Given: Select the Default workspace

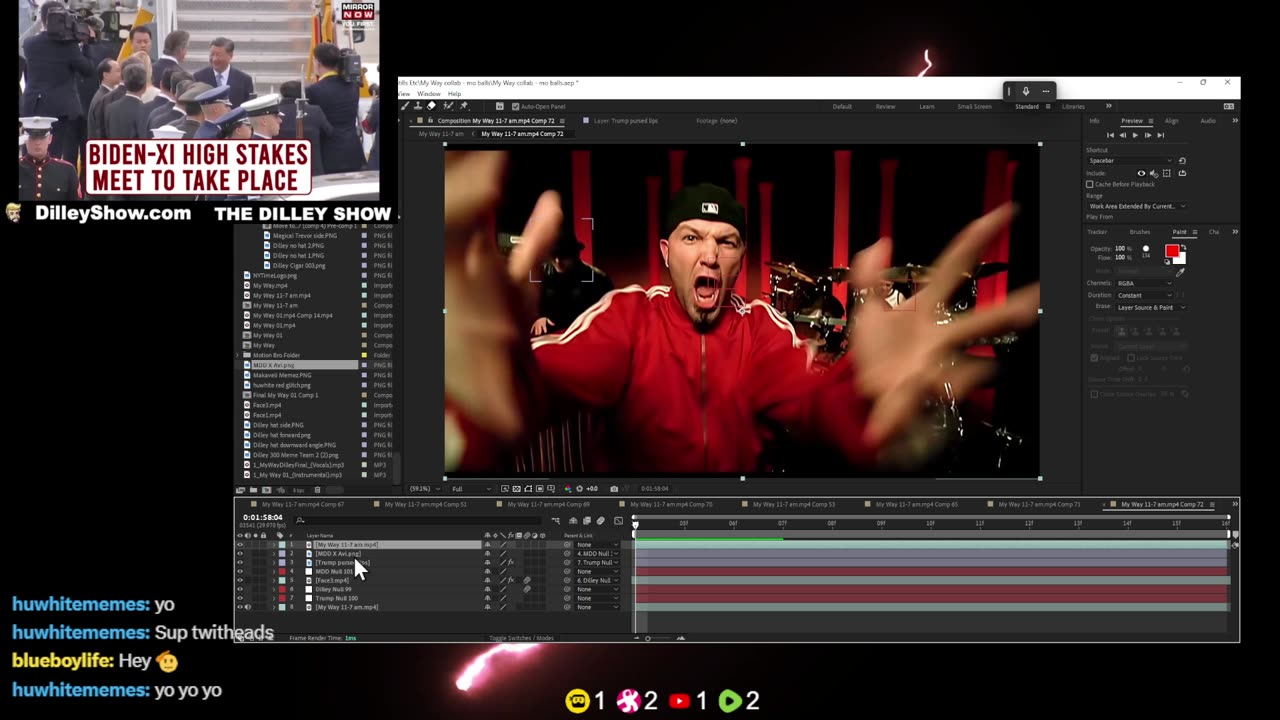Looking at the screenshot, I should pos(842,106).
